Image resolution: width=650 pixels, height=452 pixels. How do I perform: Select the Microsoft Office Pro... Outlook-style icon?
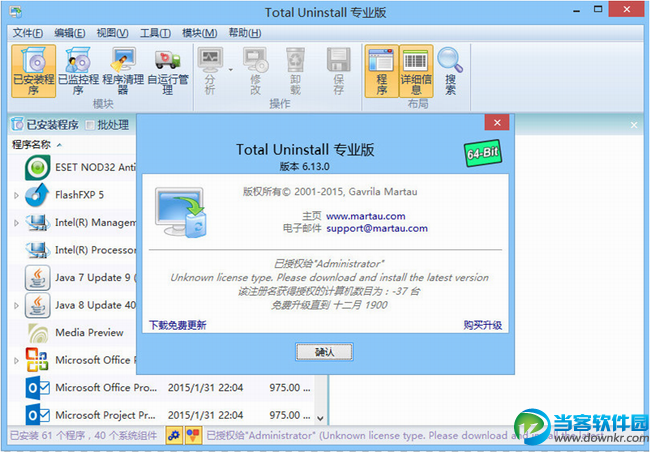pyautogui.click(x=37, y=388)
